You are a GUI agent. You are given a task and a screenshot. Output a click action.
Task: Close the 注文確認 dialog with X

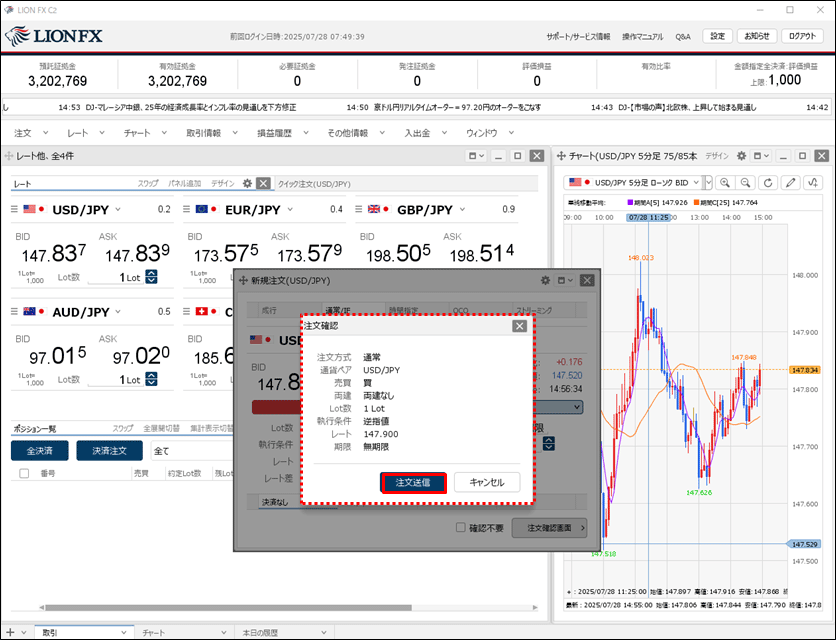pyautogui.click(x=519, y=326)
